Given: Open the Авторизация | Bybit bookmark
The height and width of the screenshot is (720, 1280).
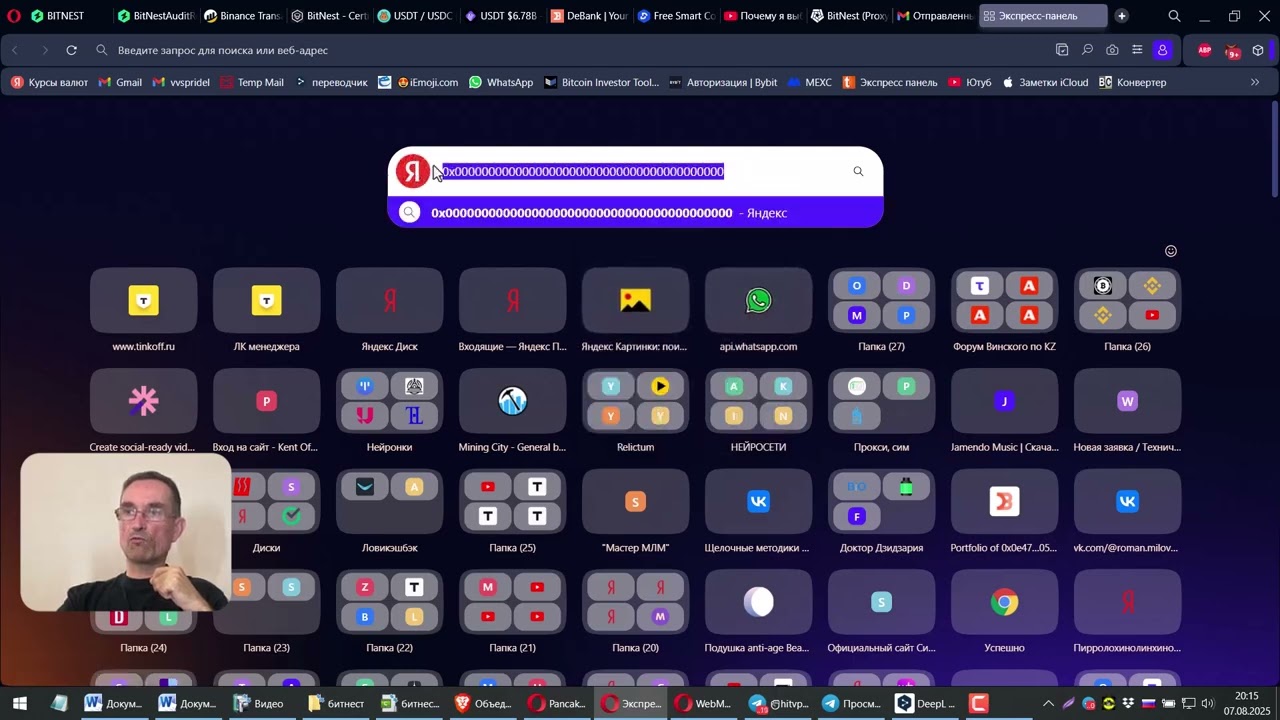Looking at the screenshot, I should (x=722, y=82).
